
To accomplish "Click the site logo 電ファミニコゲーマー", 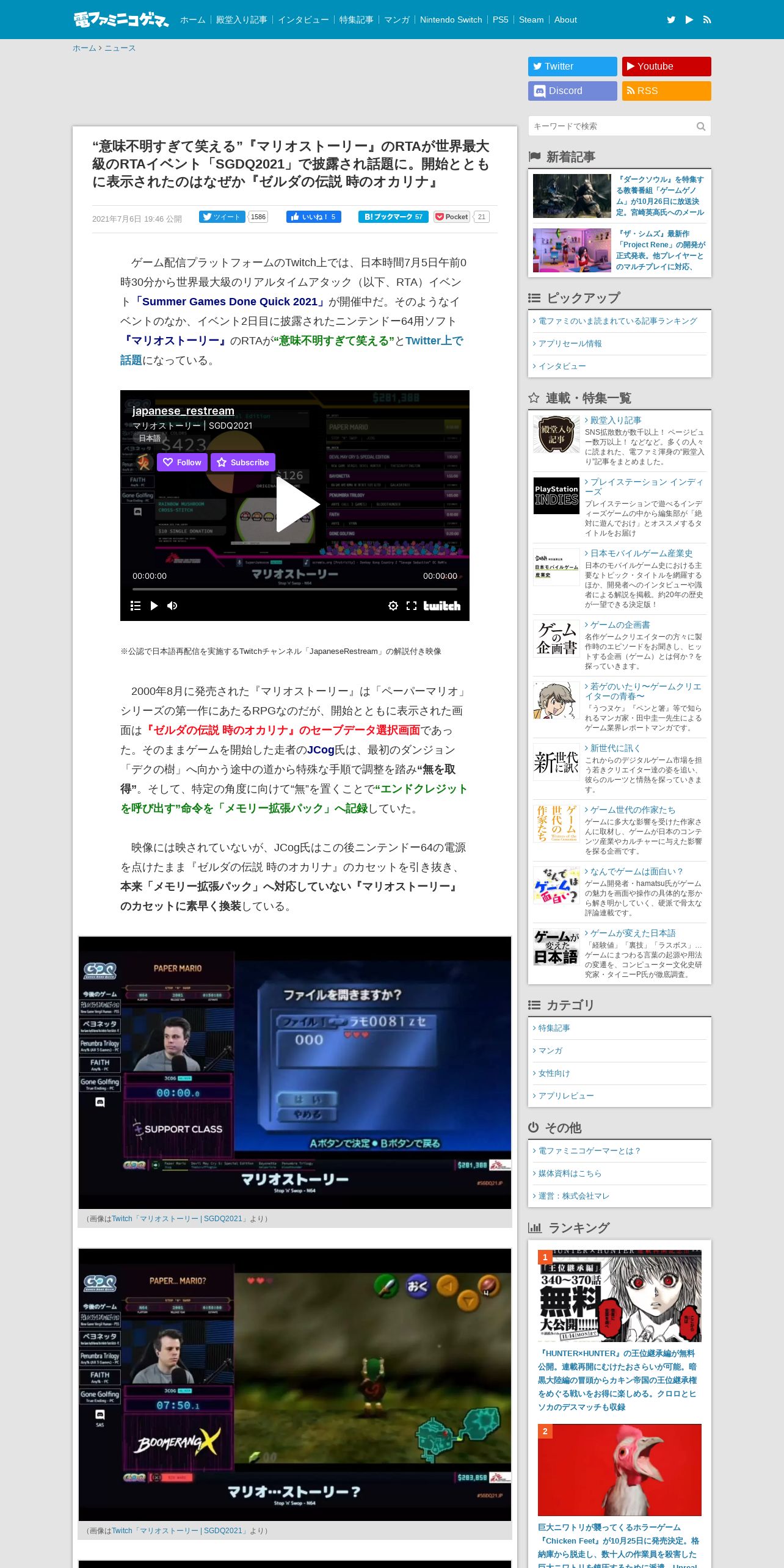I will click(121, 20).
